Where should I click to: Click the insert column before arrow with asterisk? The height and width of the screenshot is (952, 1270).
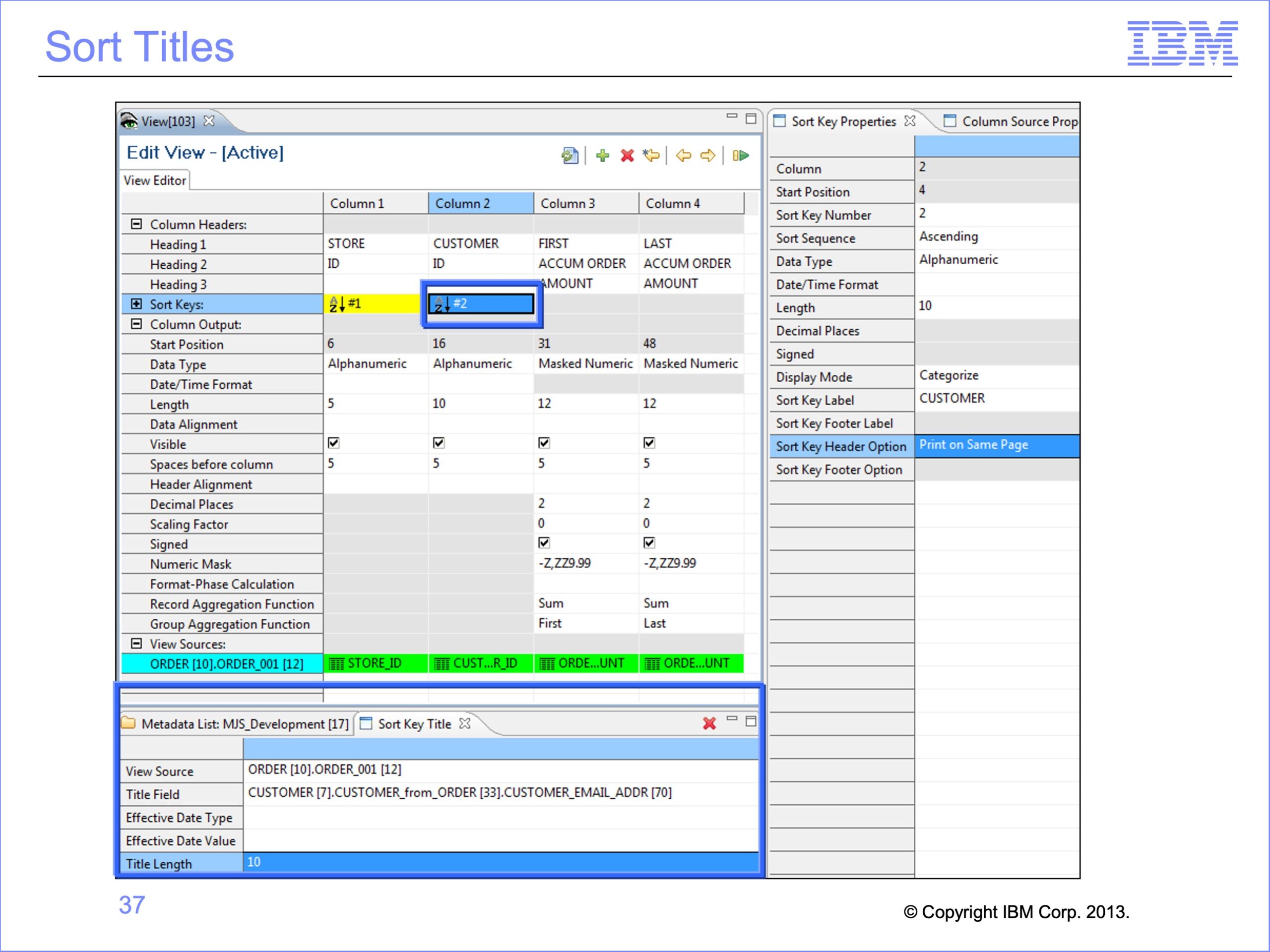[651, 155]
